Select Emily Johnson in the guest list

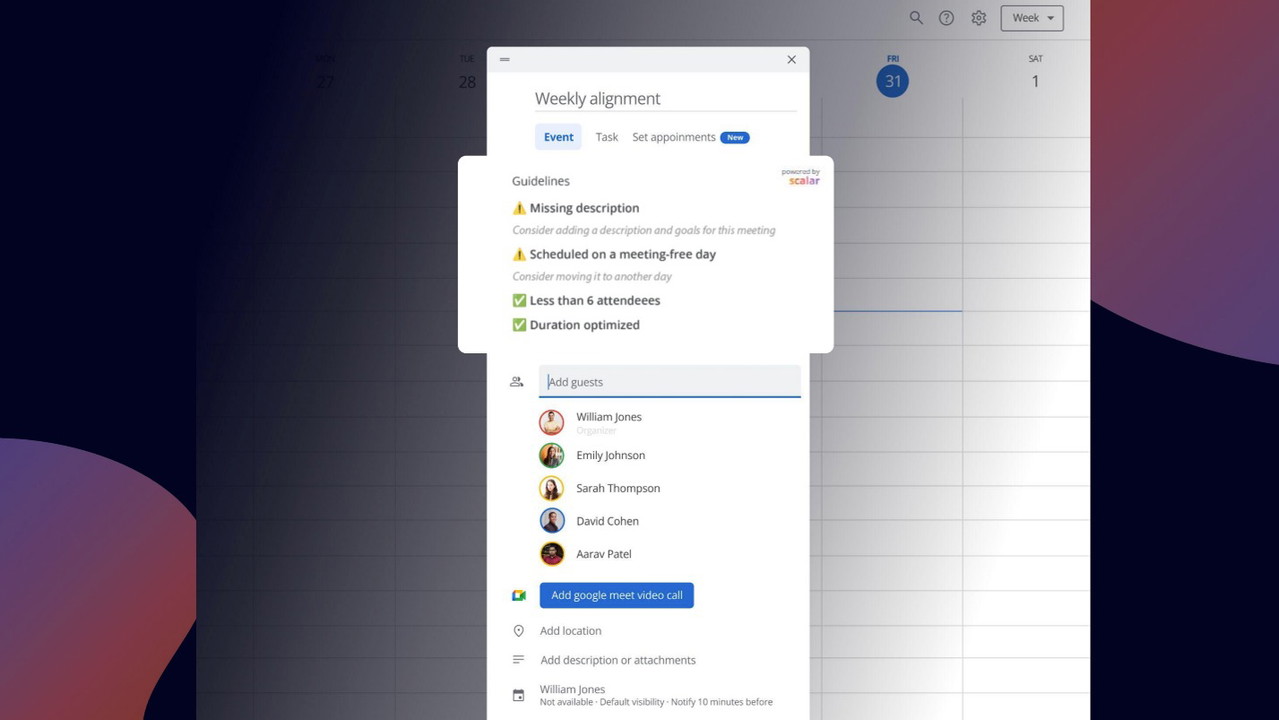610,455
